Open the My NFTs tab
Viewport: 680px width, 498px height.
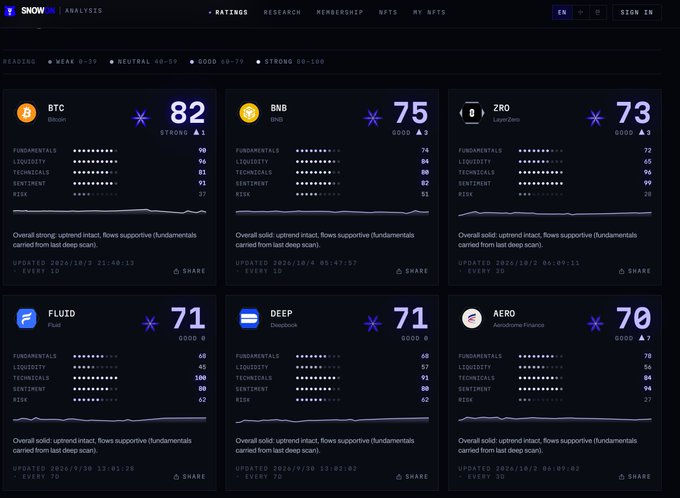[x=429, y=13]
